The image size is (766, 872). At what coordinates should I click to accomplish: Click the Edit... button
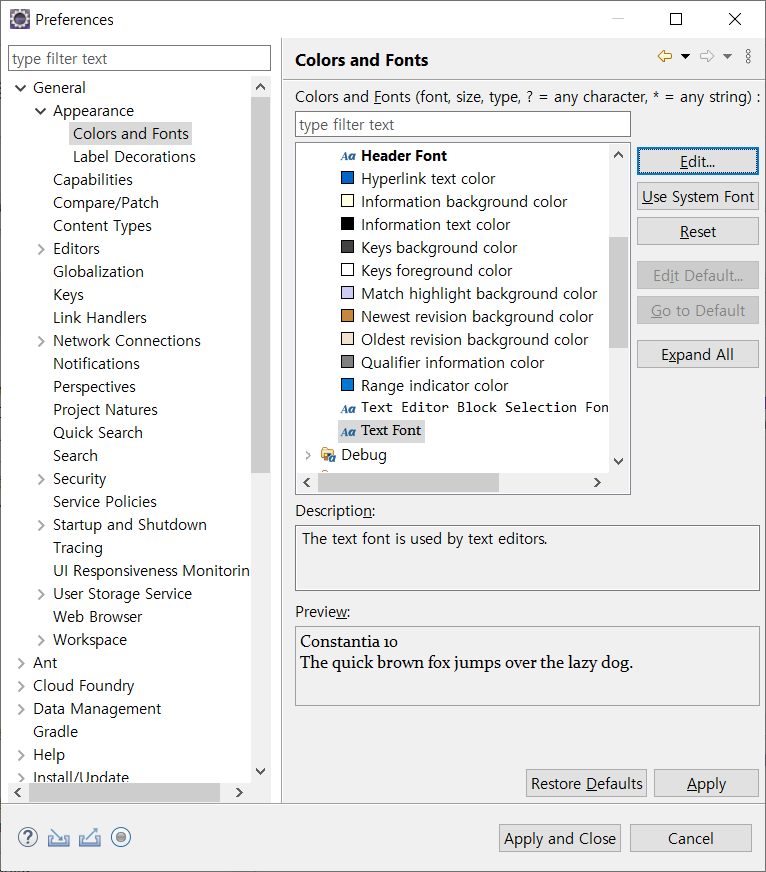(698, 161)
